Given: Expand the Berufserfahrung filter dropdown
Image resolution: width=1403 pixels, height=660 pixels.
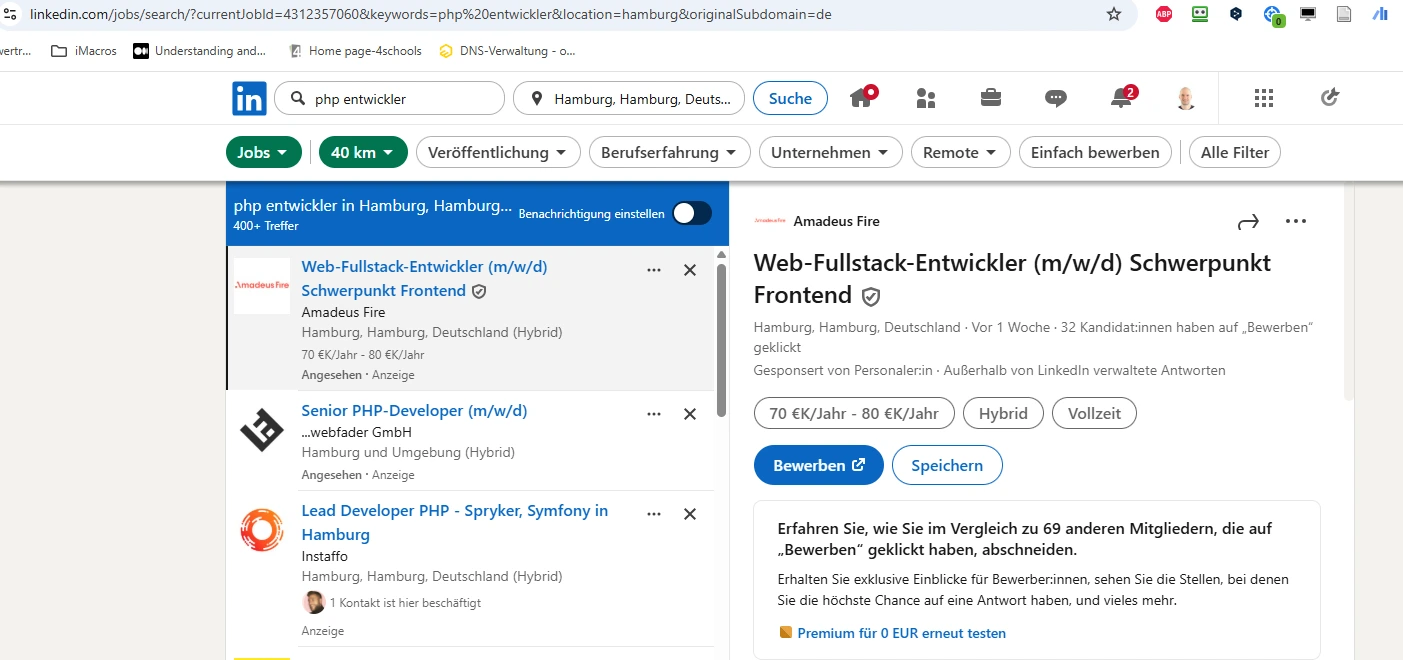Looking at the screenshot, I should tap(670, 152).
